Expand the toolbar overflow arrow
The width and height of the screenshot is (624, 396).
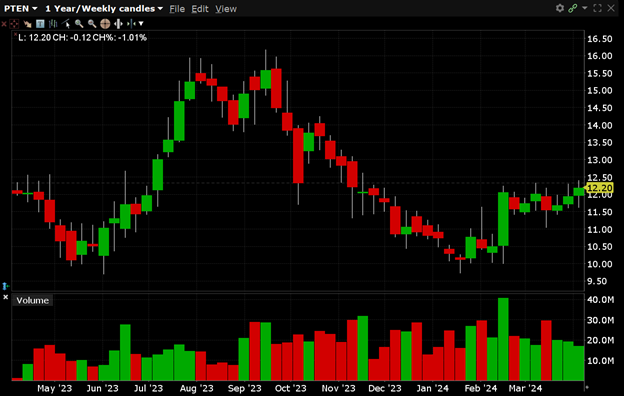(141, 24)
